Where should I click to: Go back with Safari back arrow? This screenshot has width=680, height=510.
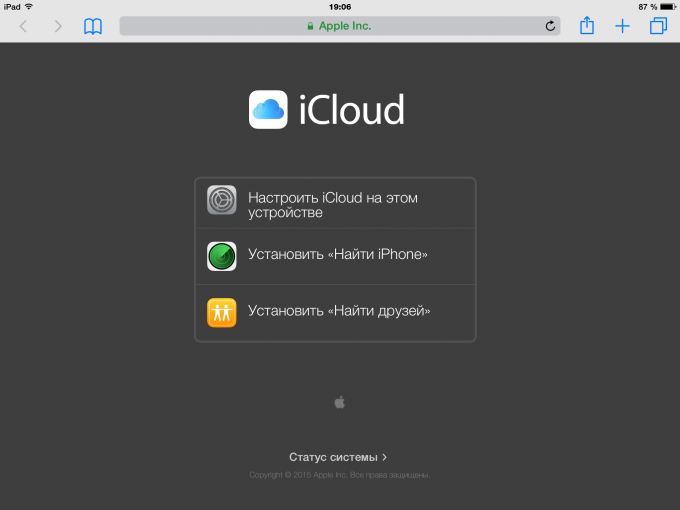pos(23,26)
